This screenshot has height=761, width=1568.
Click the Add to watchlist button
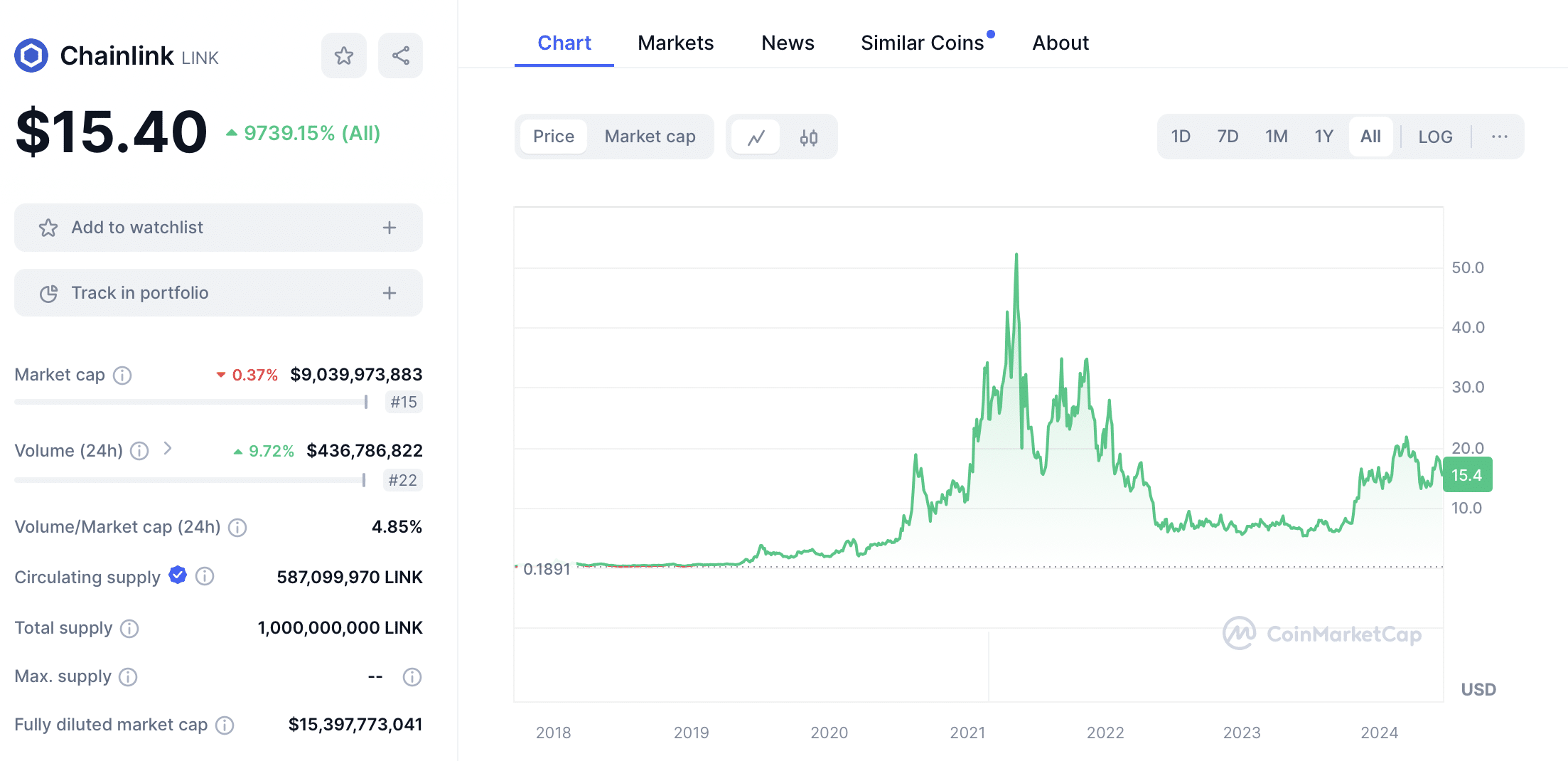(x=218, y=228)
